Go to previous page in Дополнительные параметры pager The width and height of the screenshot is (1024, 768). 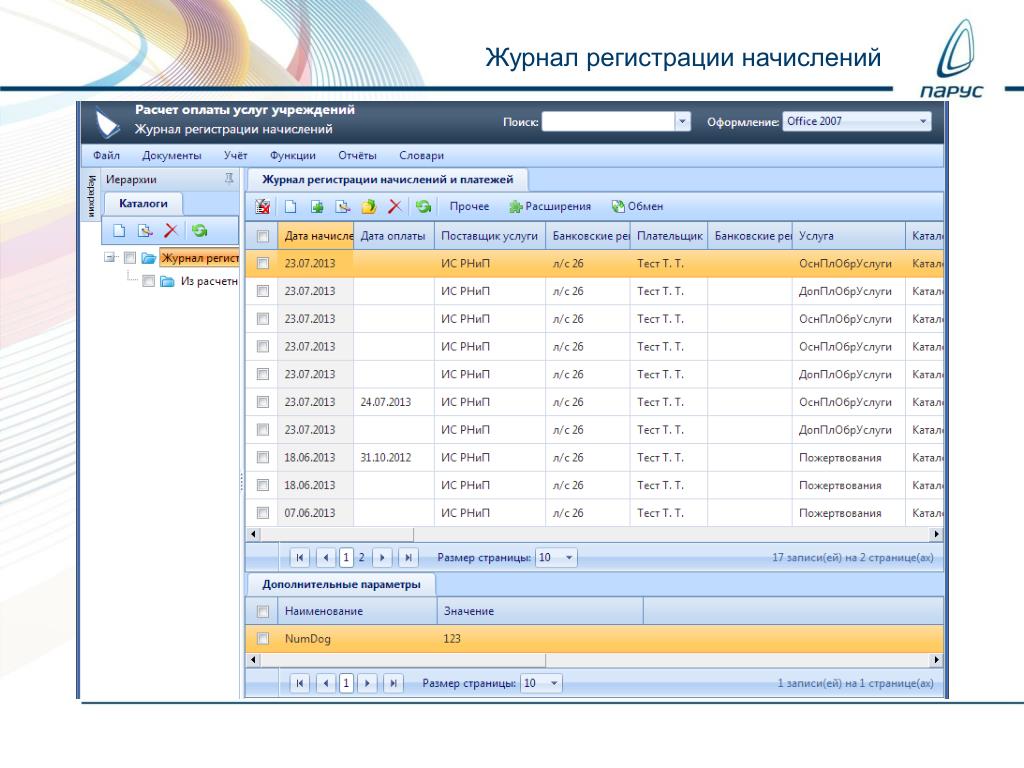pyautogui.click(x=326, y=683)
